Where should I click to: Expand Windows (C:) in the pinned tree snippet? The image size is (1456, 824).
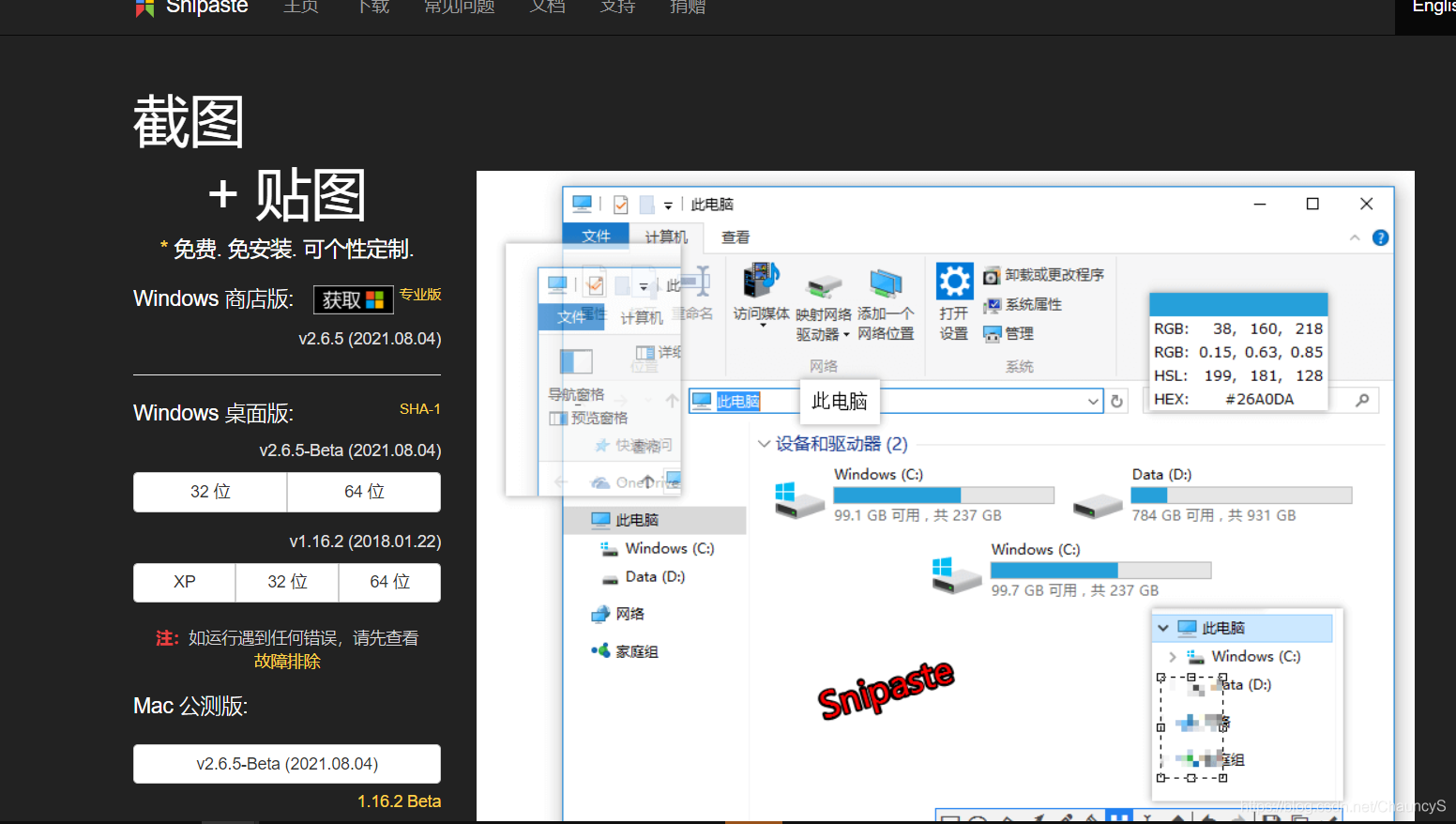(1173, 656)
